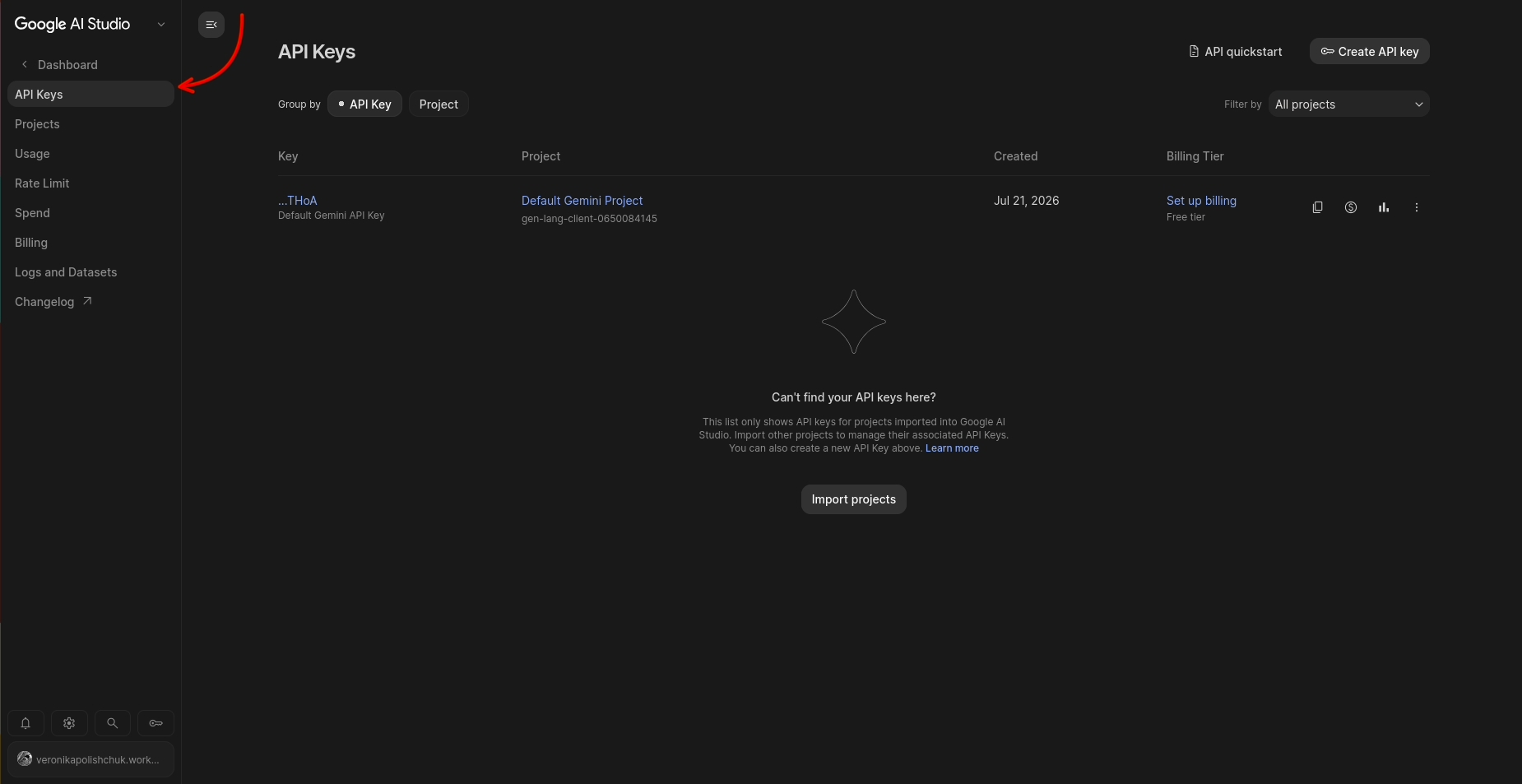Click Import projects button
This screenshot has width=1522, height=784.
(853, 499)
